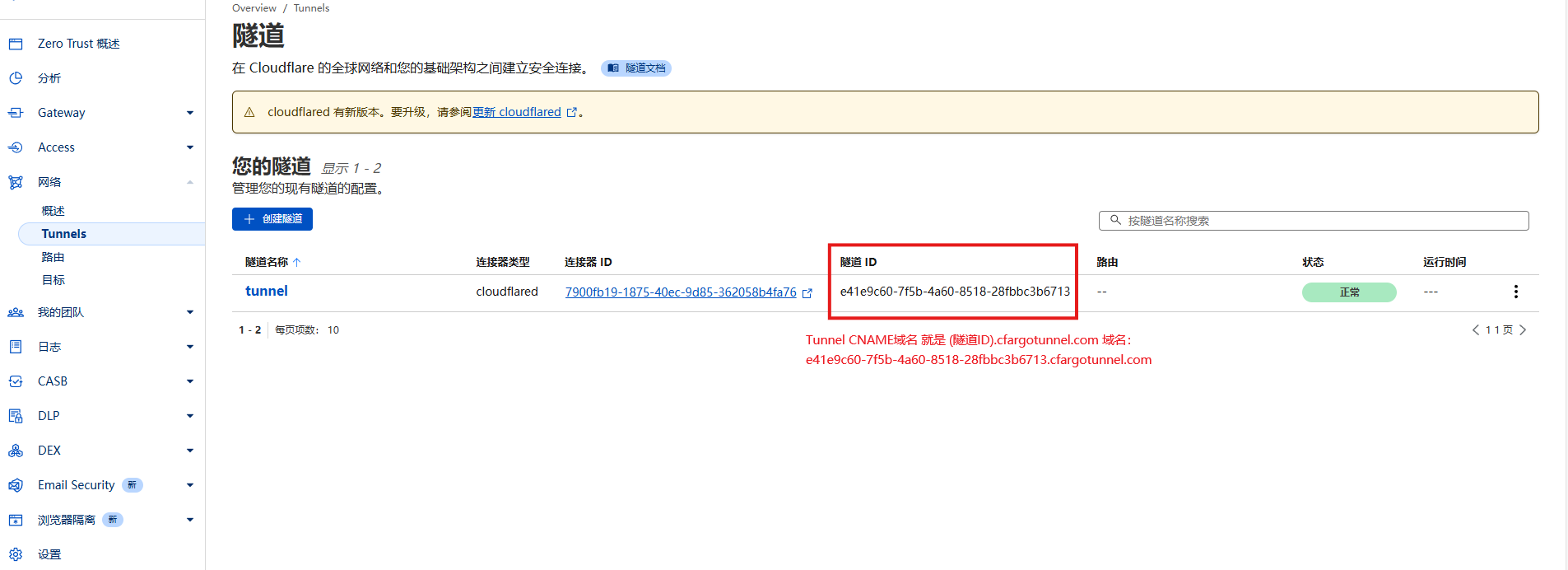The height and width of the screenshot is (570, 1568).
Task: Expand the CASB menu arrow
Action: [190, 381]
